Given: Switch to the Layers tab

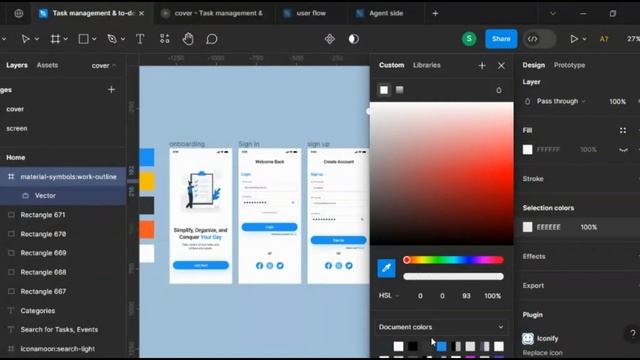Looking at the screenshot, I should point(17,65).
